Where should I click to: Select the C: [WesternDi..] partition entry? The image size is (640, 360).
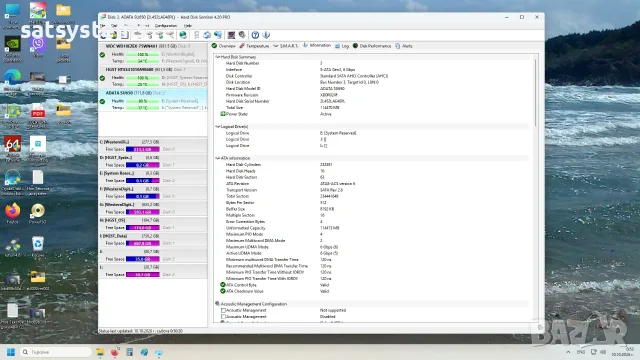(153, 146)
